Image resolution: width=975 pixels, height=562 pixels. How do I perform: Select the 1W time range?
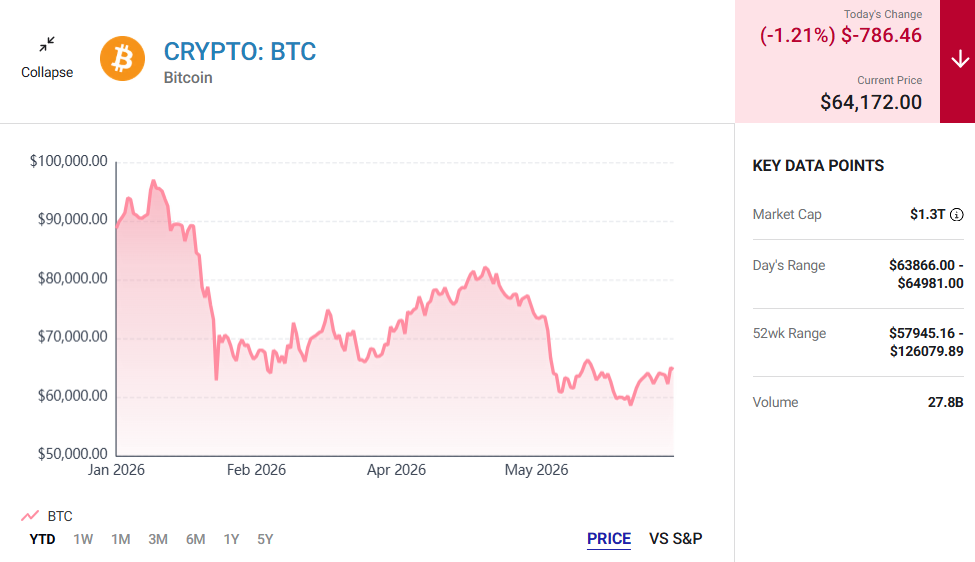tap(83, 539)
